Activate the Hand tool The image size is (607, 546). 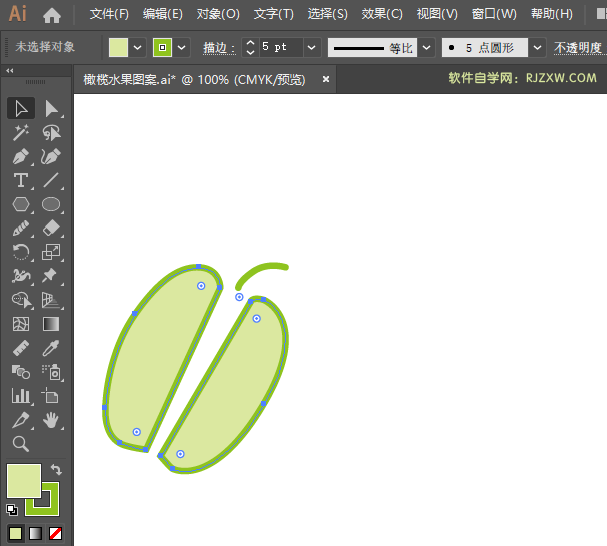51,420
